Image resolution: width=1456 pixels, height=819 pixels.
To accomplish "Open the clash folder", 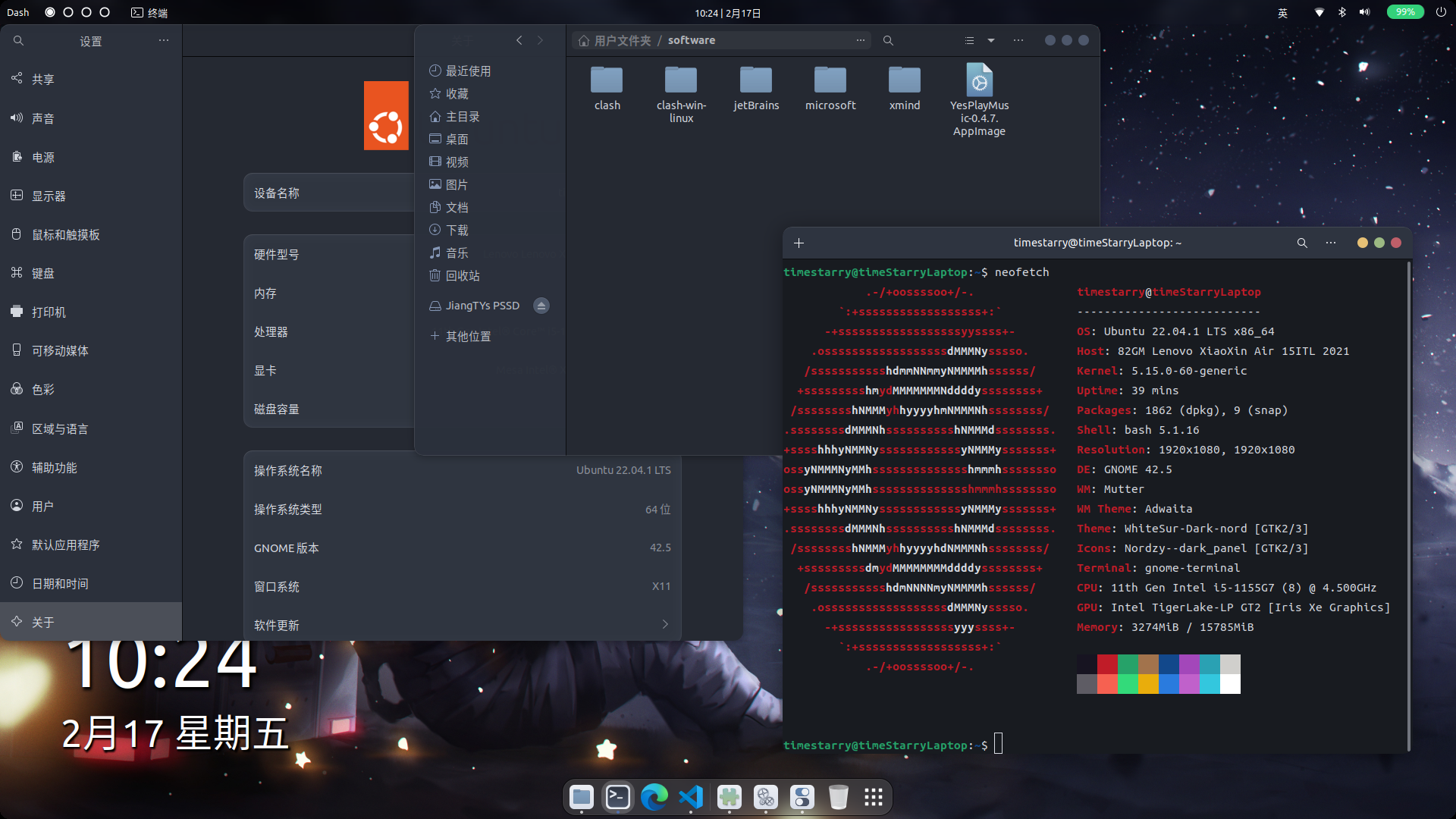I will tap(607, 88).
